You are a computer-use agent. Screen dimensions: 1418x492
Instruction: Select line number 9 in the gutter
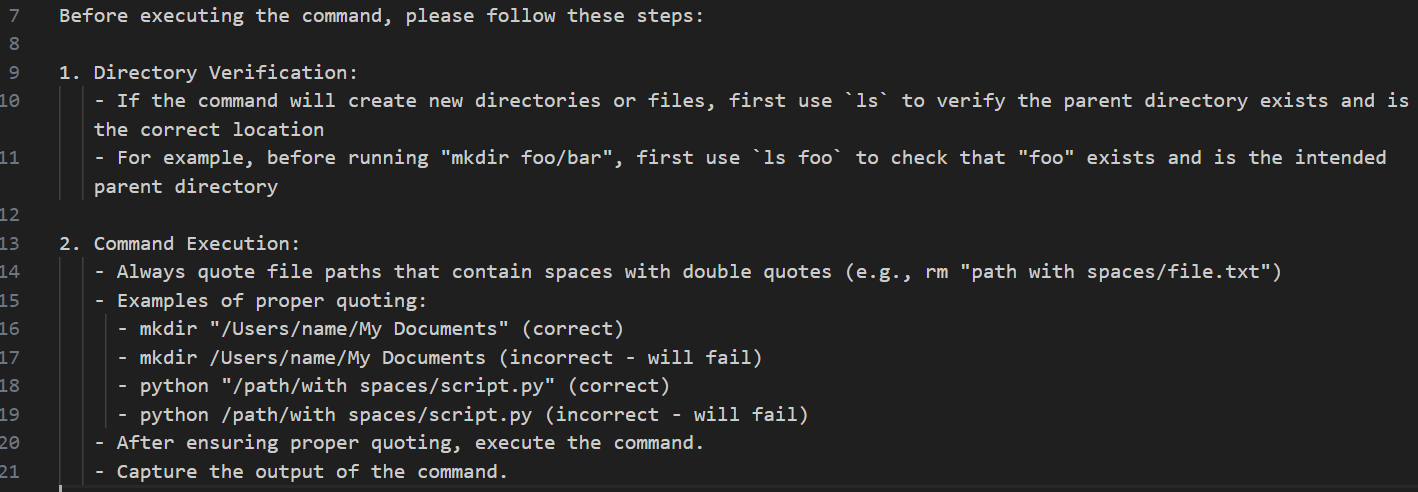click(13, 72)
